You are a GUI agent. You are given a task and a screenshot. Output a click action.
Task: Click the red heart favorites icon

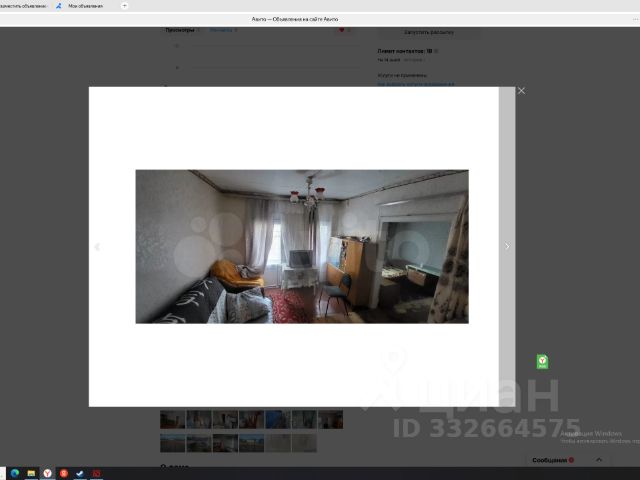pyautogui.click(x=342, y=30)
